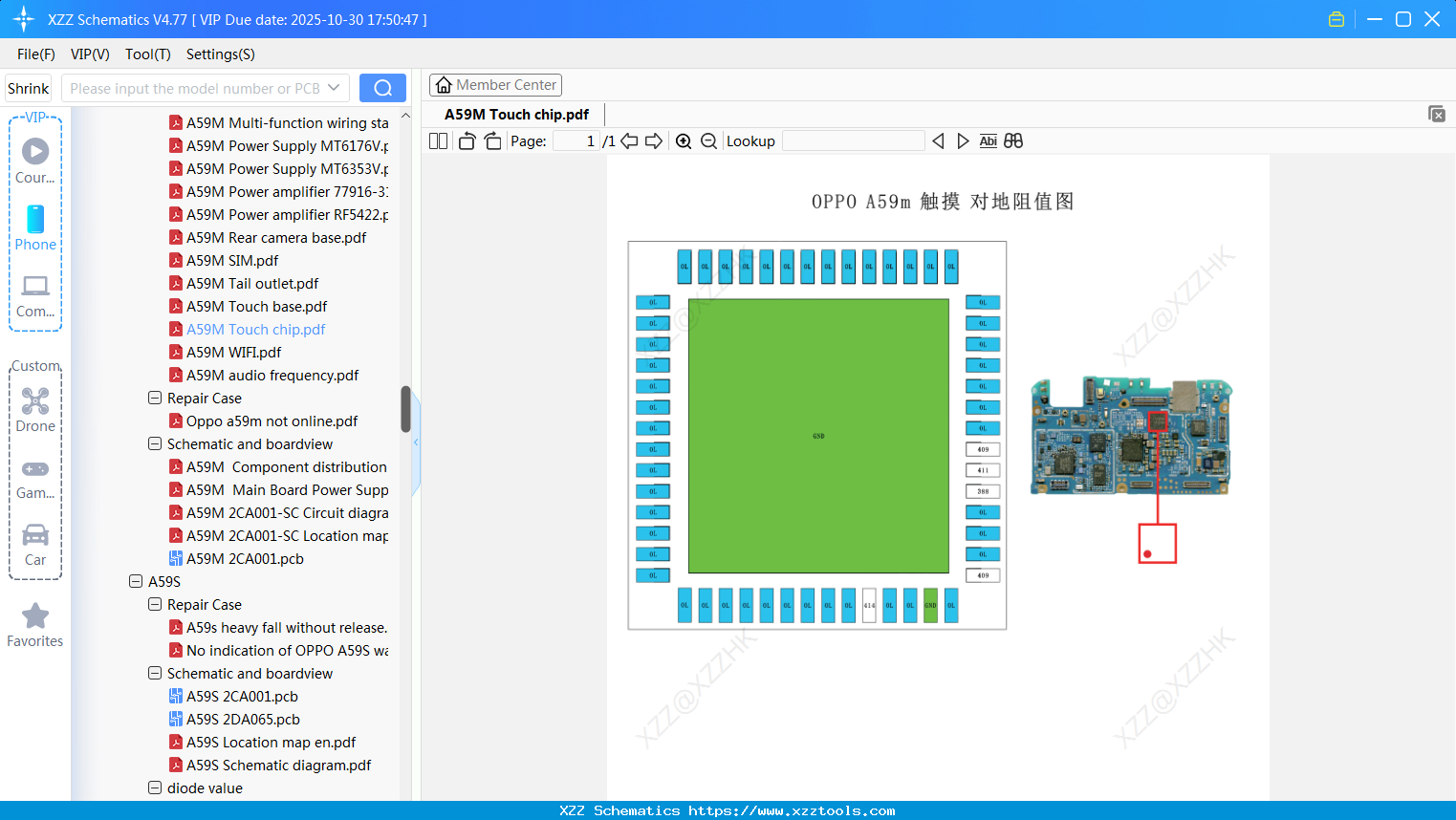
Task: Zoom out of the PDF page
Action: 708,140
